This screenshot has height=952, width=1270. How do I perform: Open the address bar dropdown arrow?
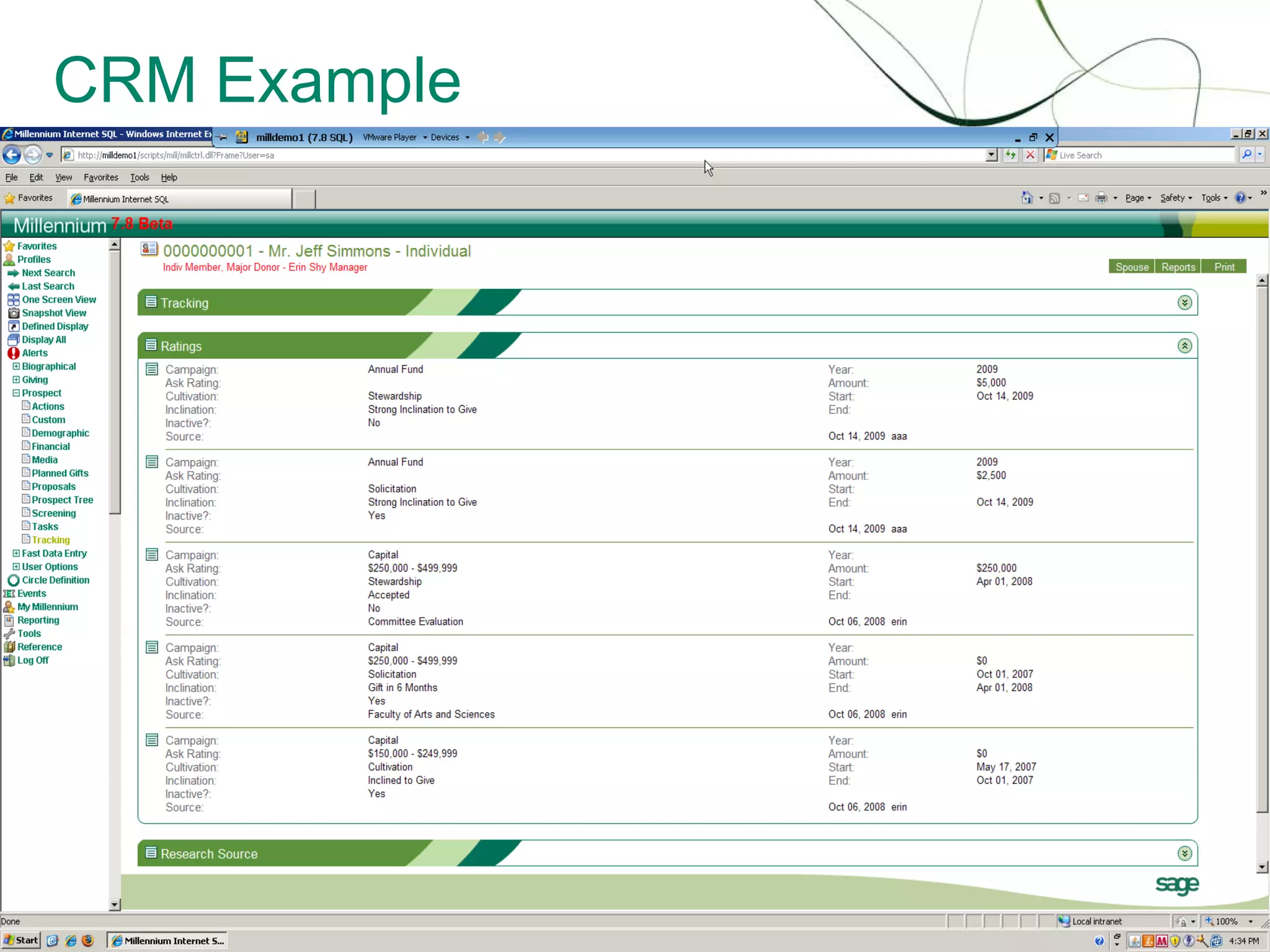point(992,155)
